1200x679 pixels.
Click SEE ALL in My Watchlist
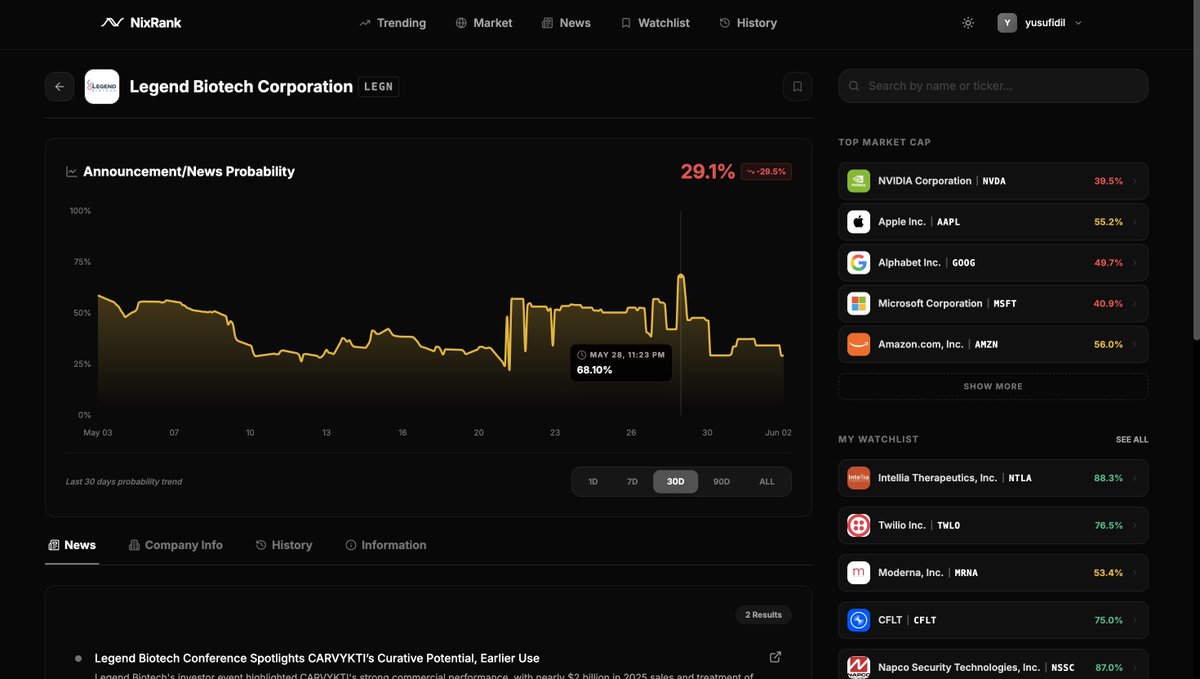click(1132, 440)
